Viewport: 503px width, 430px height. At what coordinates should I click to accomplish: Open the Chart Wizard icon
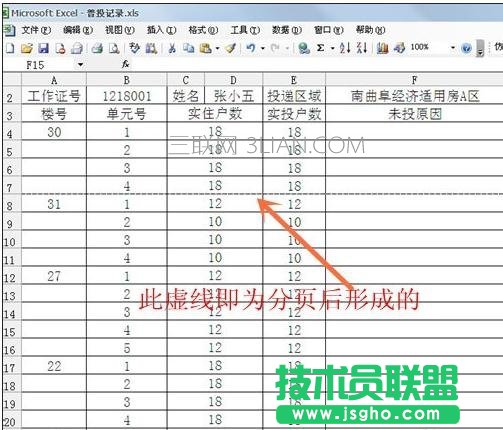coord(382,49)
